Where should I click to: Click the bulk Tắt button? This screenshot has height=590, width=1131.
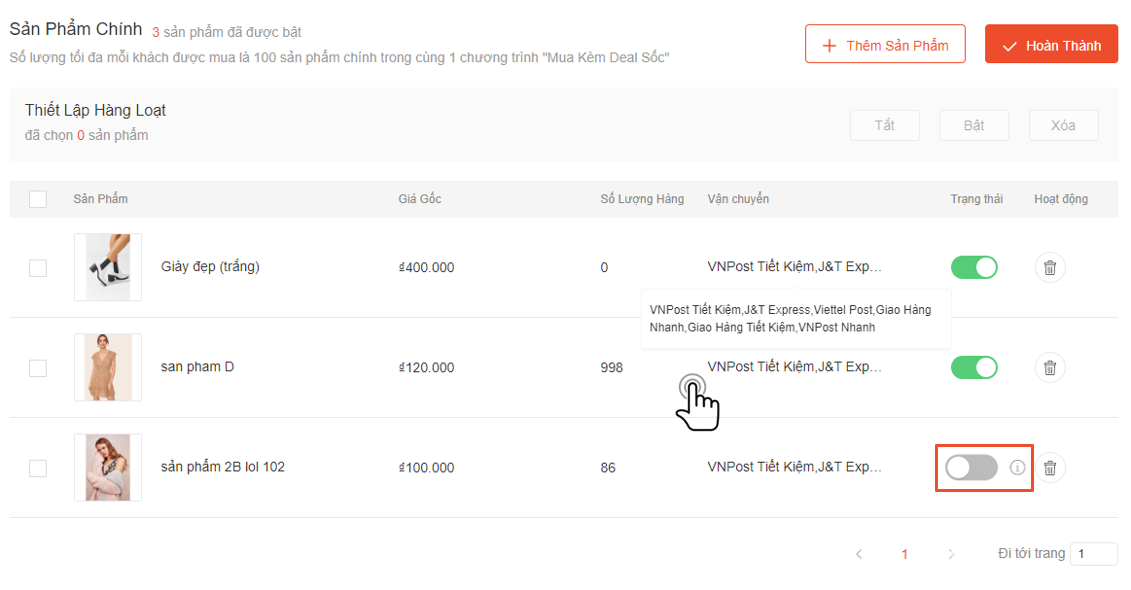[884, 125]
